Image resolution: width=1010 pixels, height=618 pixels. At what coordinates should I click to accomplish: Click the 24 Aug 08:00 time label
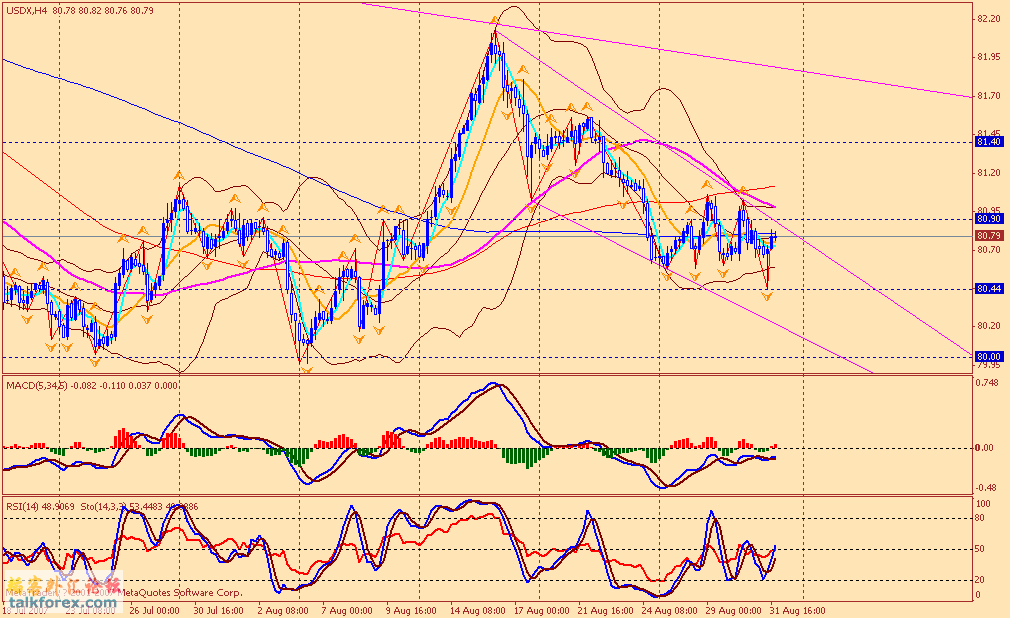(670, 610)
